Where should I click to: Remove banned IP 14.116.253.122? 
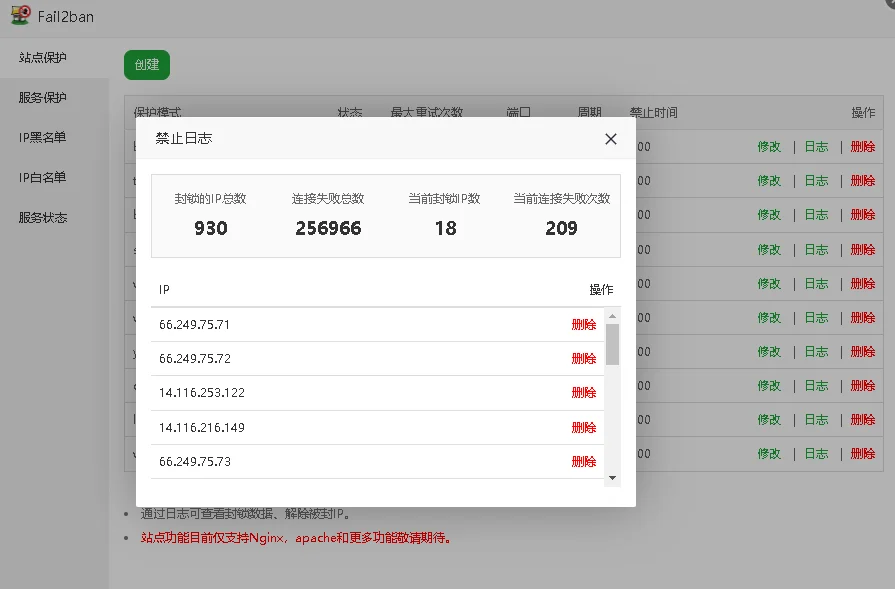pyautogui.click(x=583, y=393)
